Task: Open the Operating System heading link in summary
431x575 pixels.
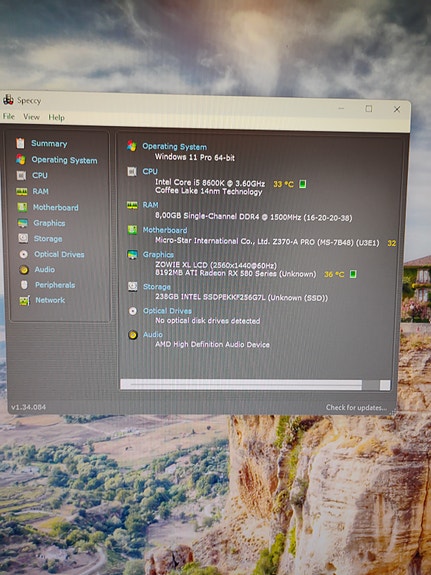Action: tap(175, 147)
